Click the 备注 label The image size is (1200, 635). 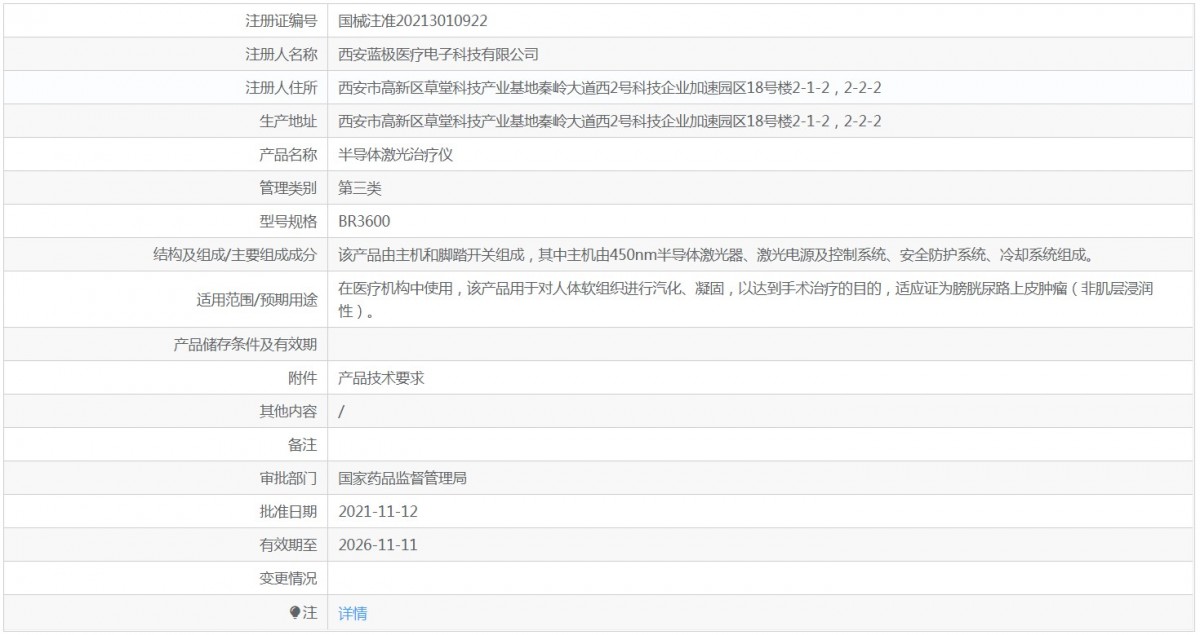click(x=303, y=444)
